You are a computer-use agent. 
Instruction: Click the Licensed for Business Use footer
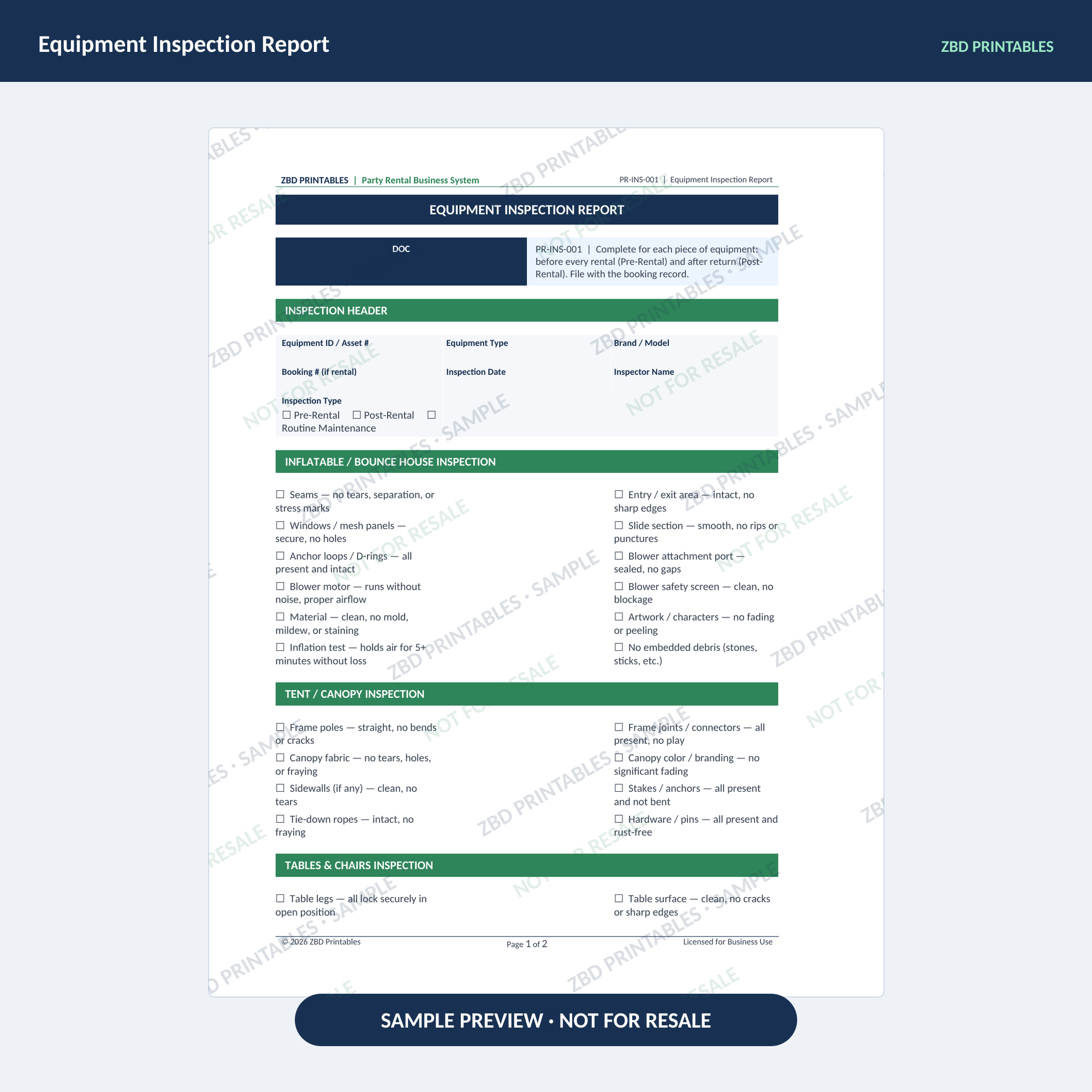[x=727, y=942]
